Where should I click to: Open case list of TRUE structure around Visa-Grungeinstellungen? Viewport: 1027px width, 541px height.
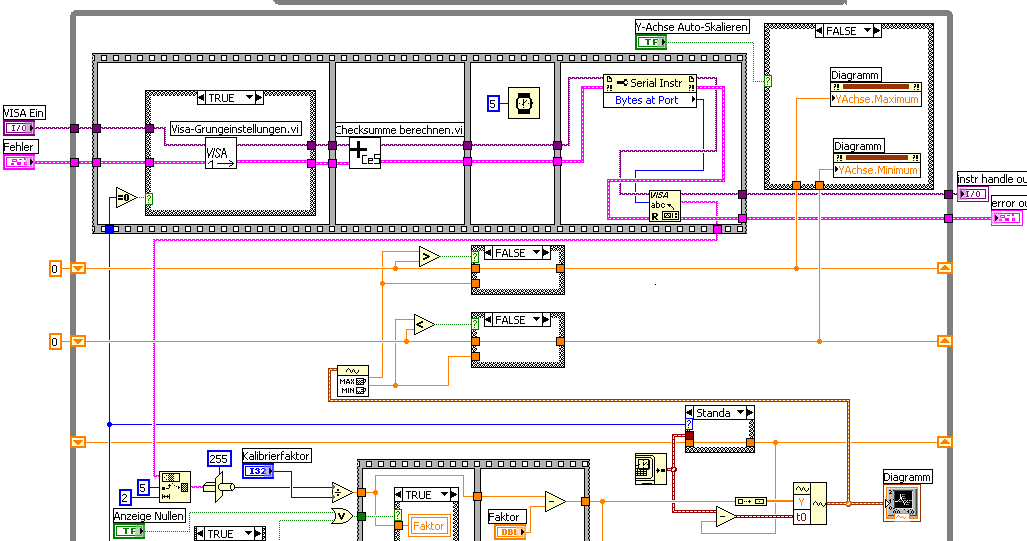pos(249,98)
